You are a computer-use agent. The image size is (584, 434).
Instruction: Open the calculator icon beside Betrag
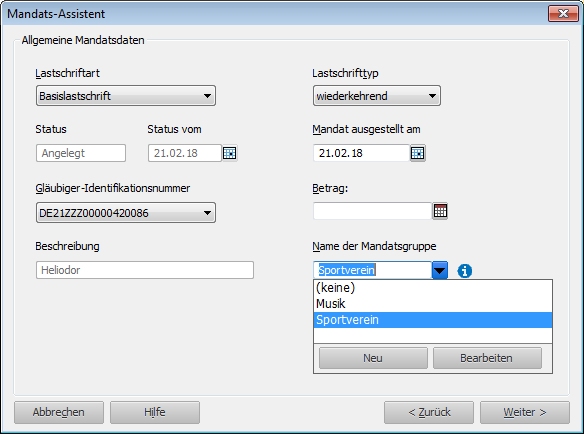pos(440,211)
